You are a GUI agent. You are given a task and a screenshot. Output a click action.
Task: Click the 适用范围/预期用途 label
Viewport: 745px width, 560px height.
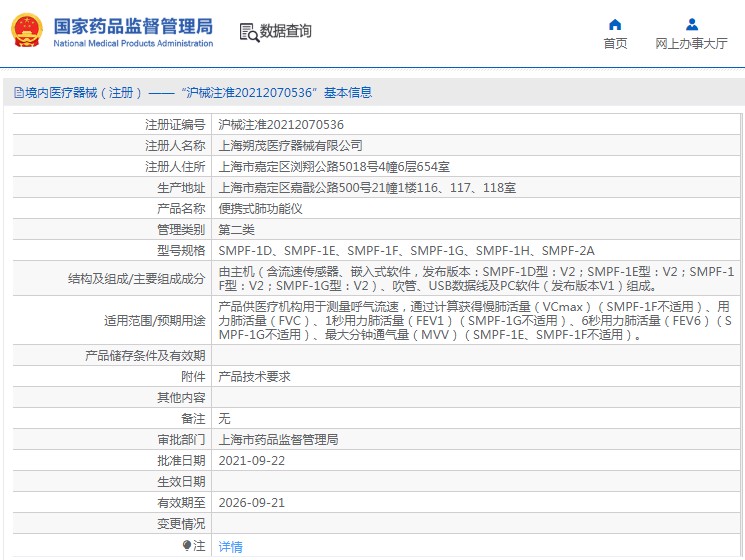click(154, 321)
